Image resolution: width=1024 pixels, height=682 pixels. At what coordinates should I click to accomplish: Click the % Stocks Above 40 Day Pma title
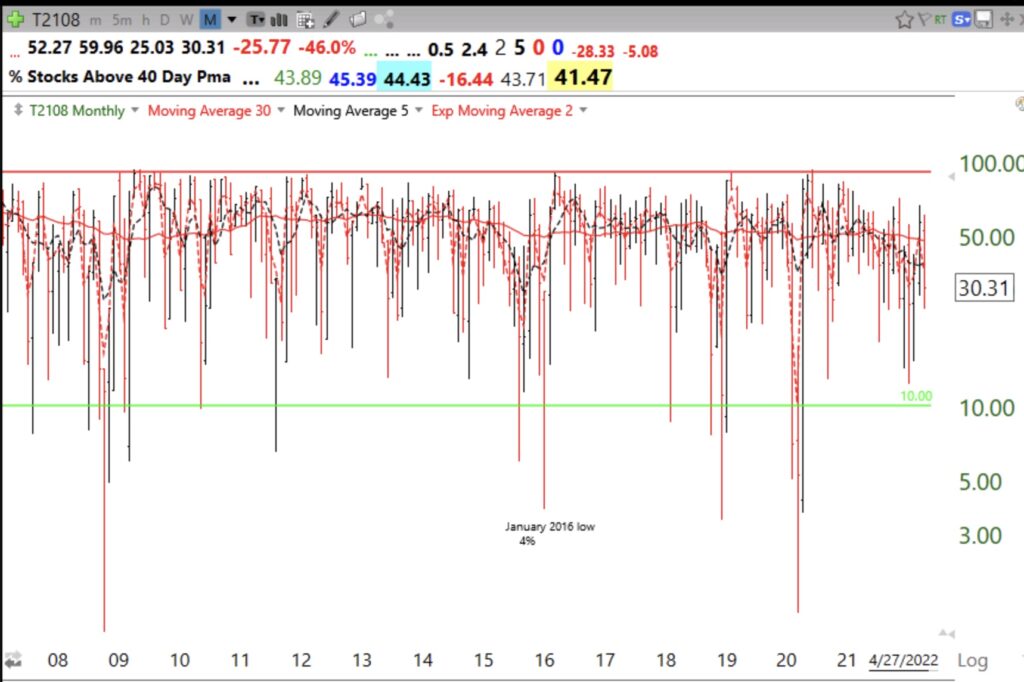(120, 77)
